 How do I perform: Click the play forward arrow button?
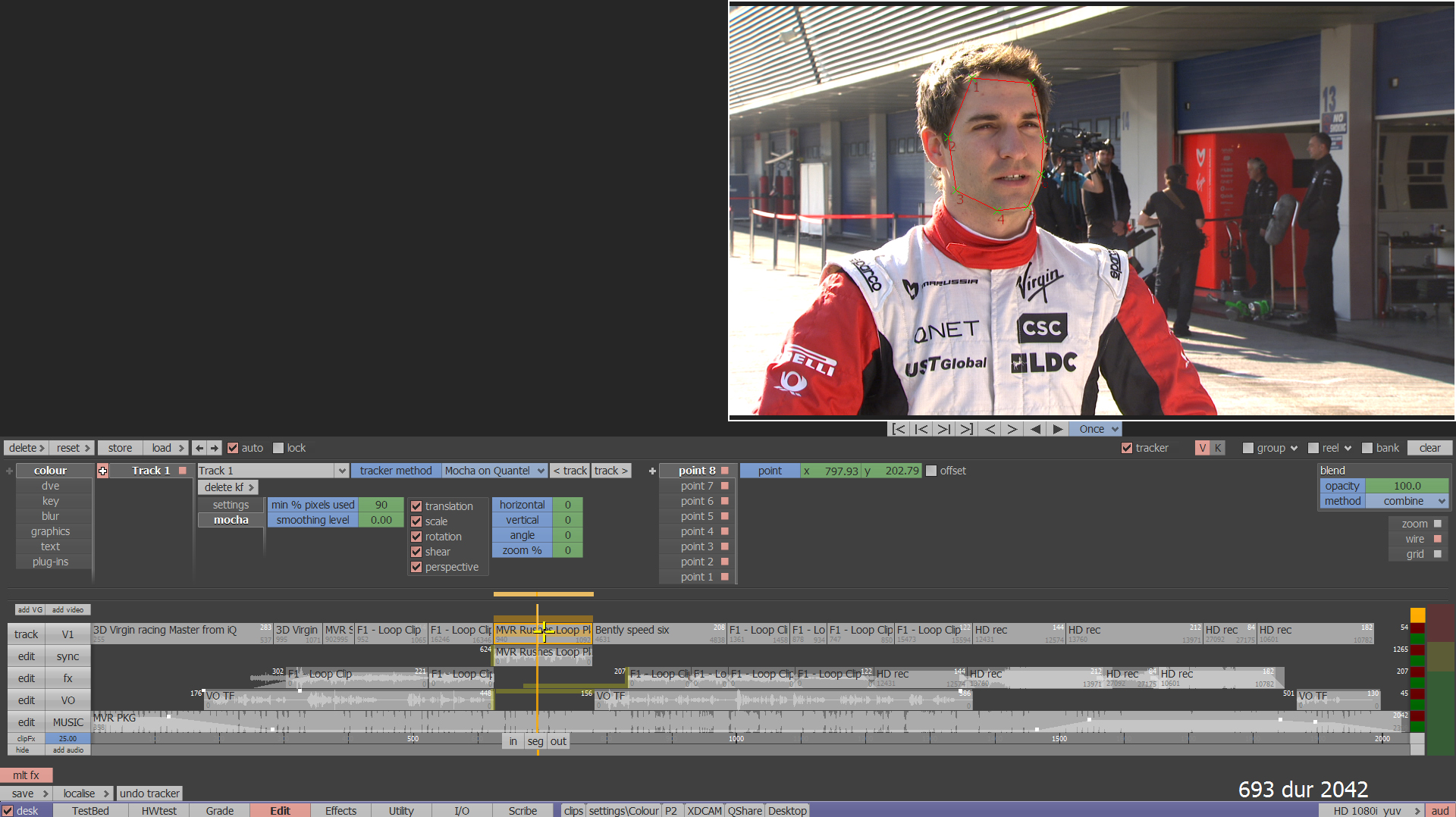[x=1058, y=429]
